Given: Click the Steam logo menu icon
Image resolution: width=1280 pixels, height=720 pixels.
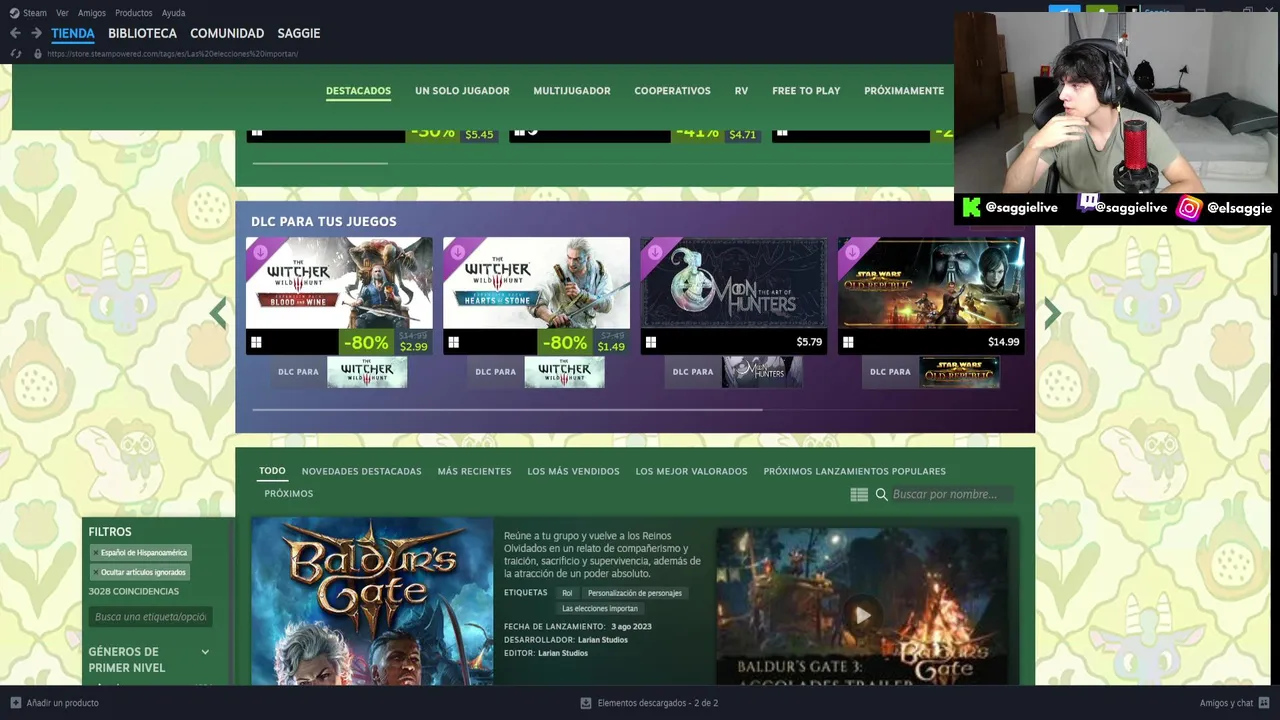Looking at the screenshot, I should pos(14,13).
